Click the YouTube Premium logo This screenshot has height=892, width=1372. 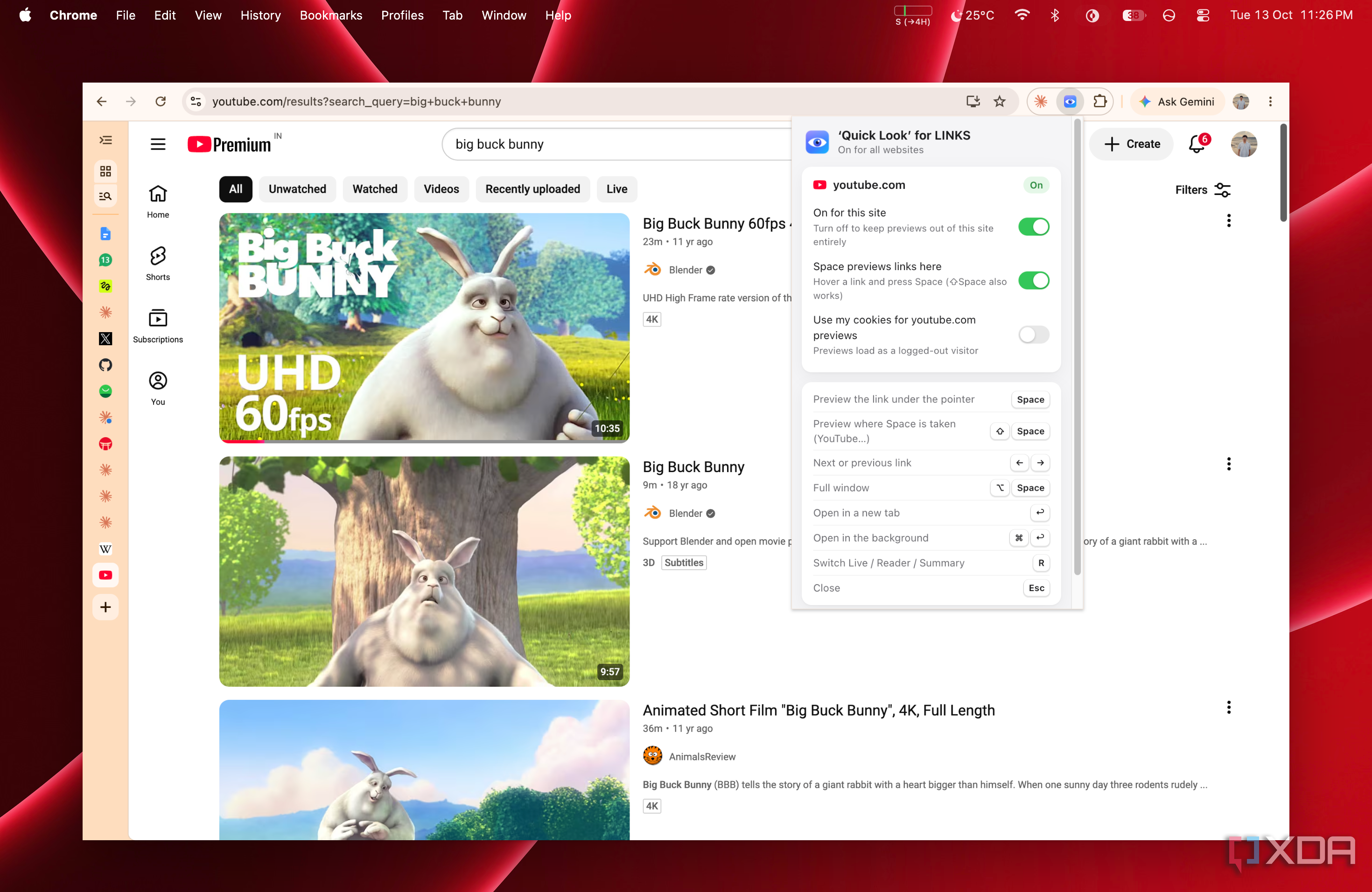coord(230,144)
